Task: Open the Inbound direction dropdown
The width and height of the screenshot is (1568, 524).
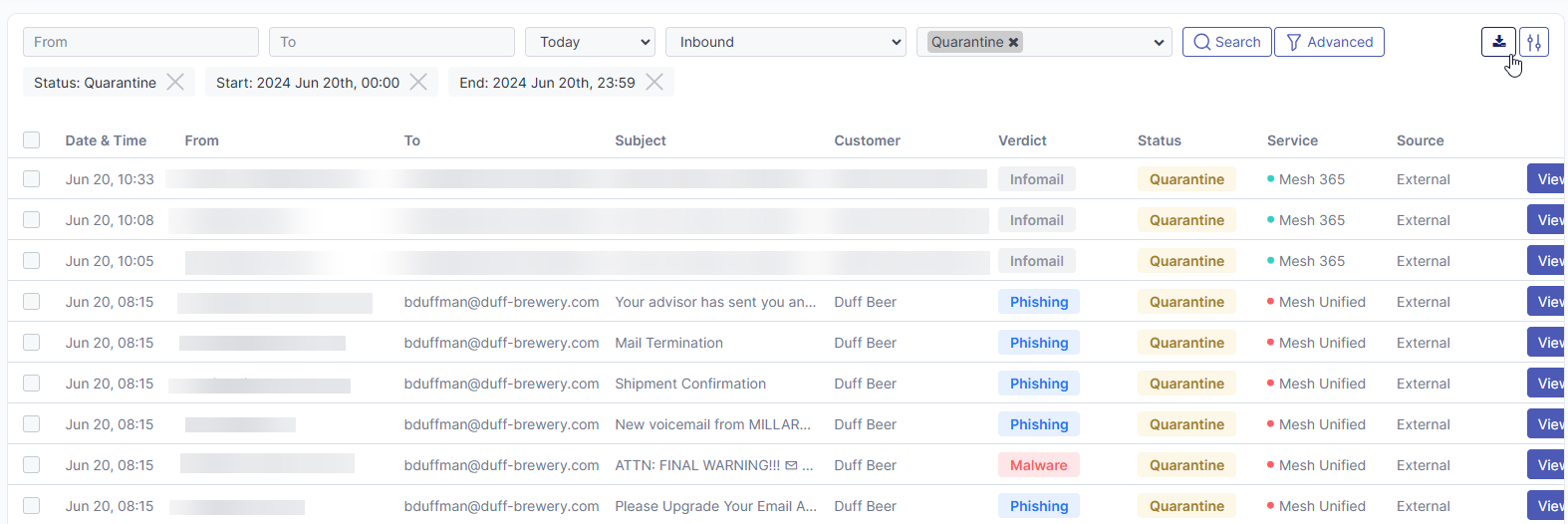Action: click(x=785, y=42)
